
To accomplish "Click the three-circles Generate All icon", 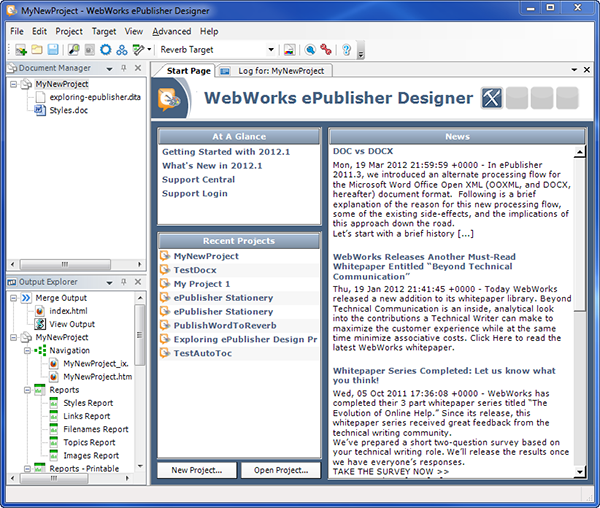I will 122,50.
